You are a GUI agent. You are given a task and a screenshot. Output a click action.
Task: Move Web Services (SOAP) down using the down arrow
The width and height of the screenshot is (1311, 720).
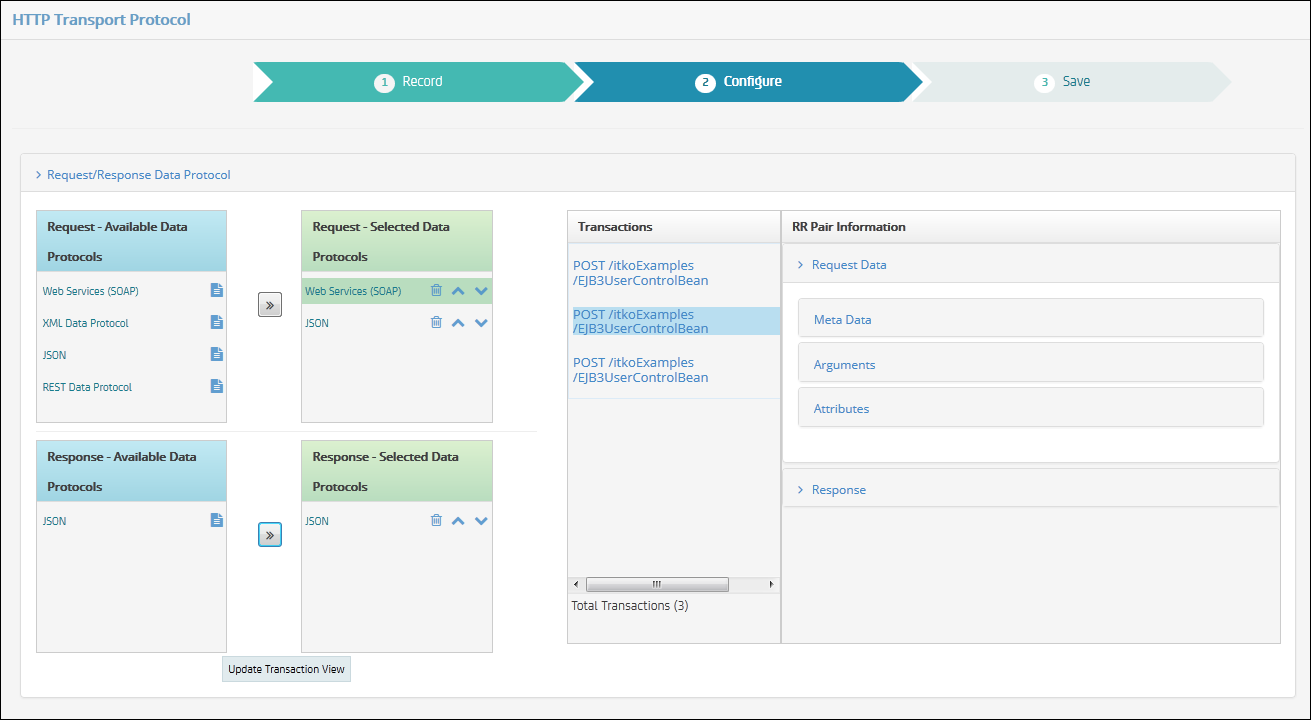(x=481, y=290)
